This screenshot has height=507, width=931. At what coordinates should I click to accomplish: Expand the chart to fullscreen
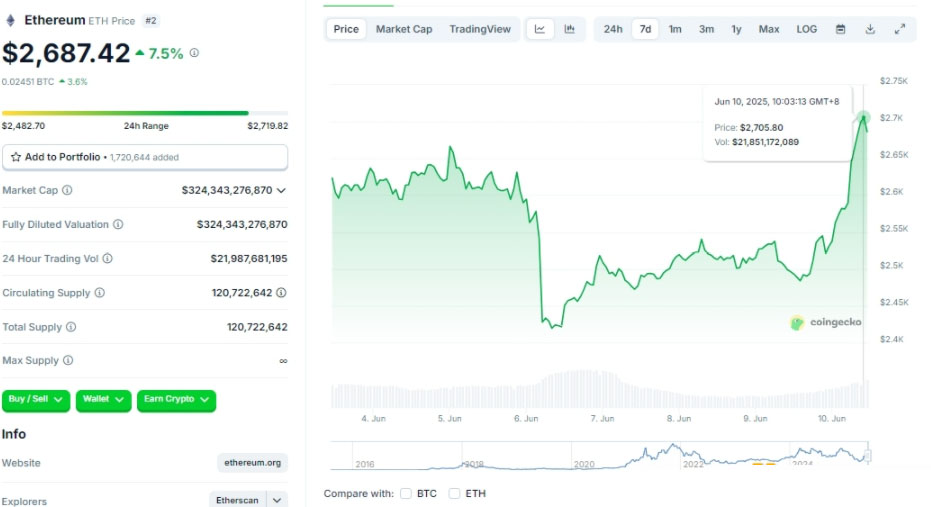900,29
